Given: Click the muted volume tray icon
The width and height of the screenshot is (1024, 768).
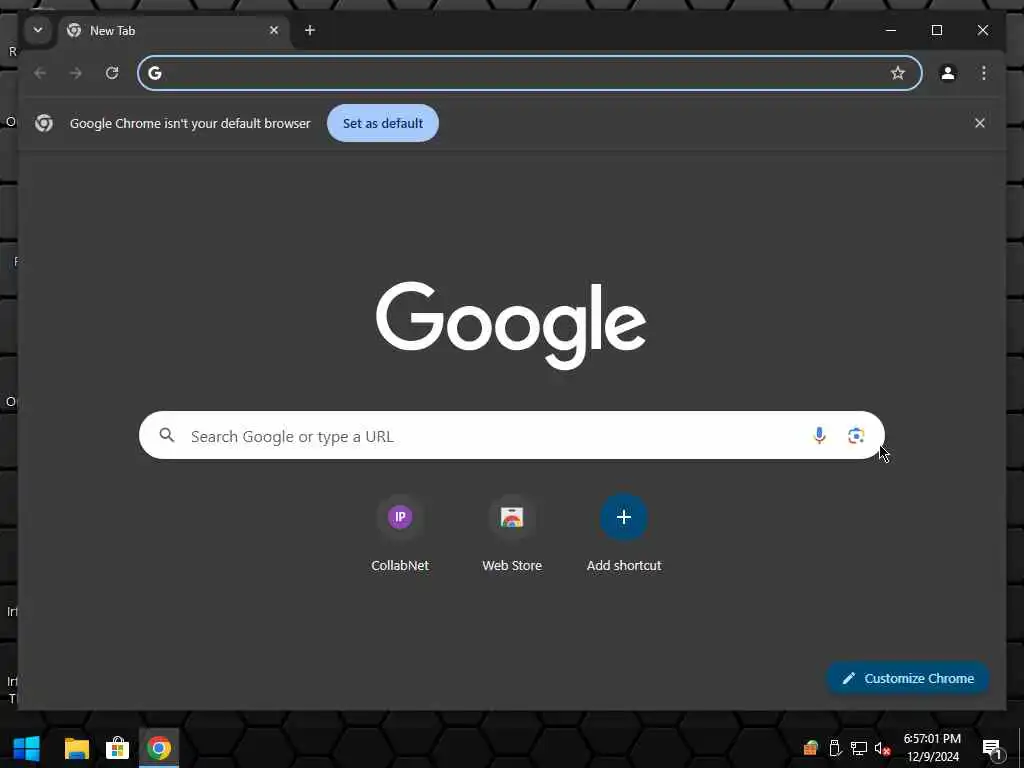Looking at the screenshot, I should 882,749.
